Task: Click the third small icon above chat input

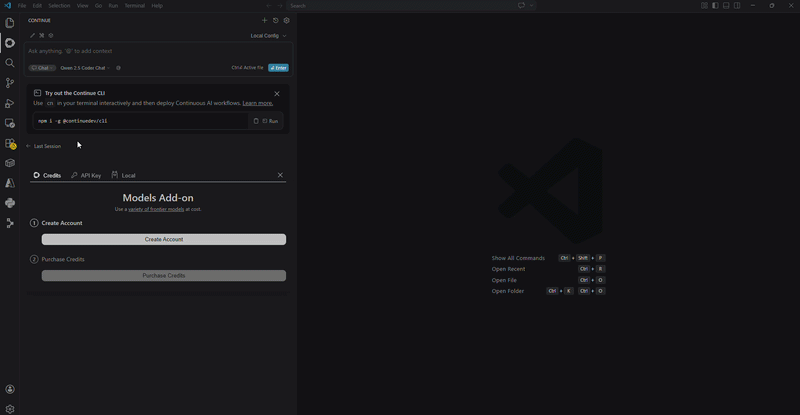Action: tap(51, 35)
